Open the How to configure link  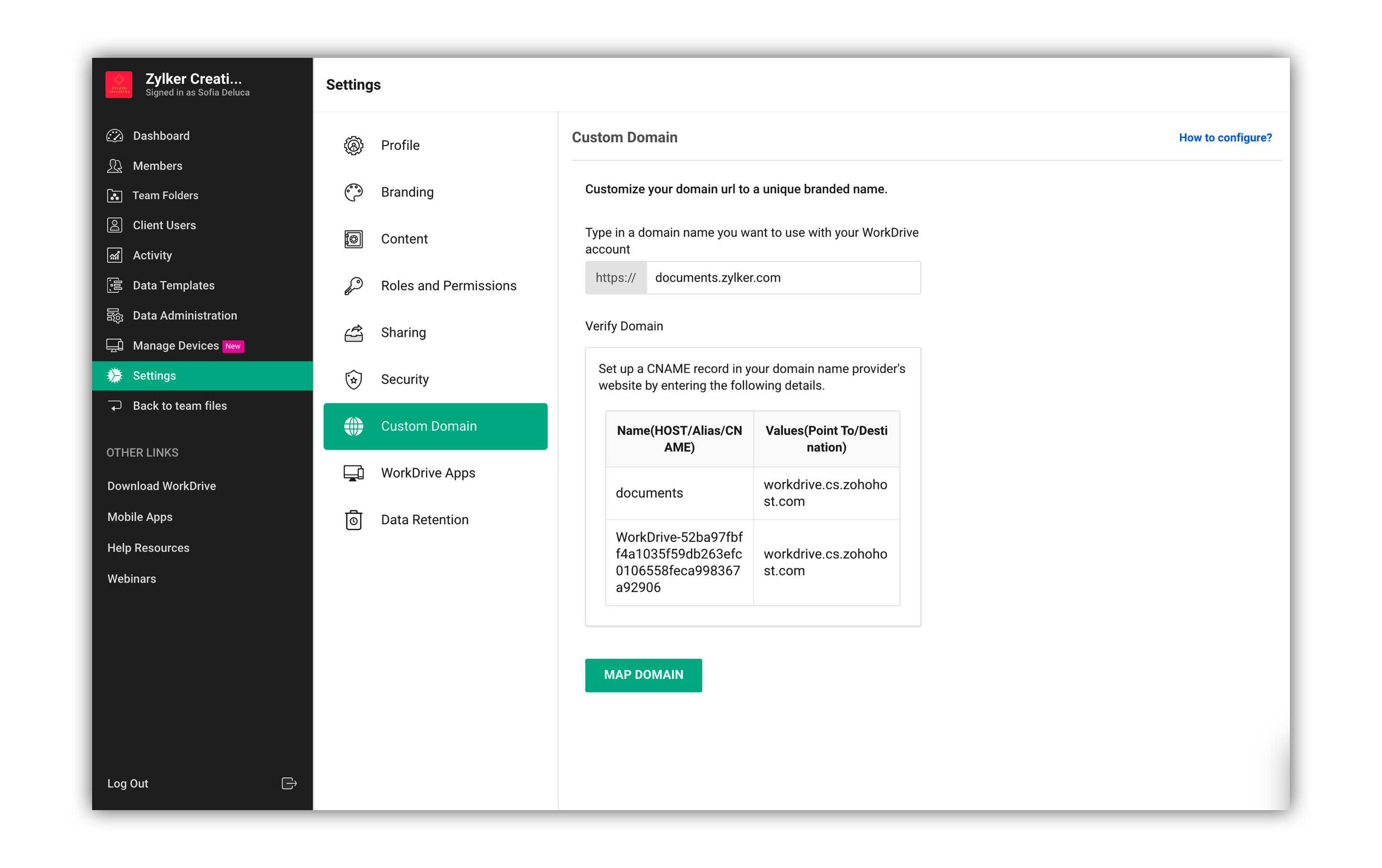(1225, 138)
